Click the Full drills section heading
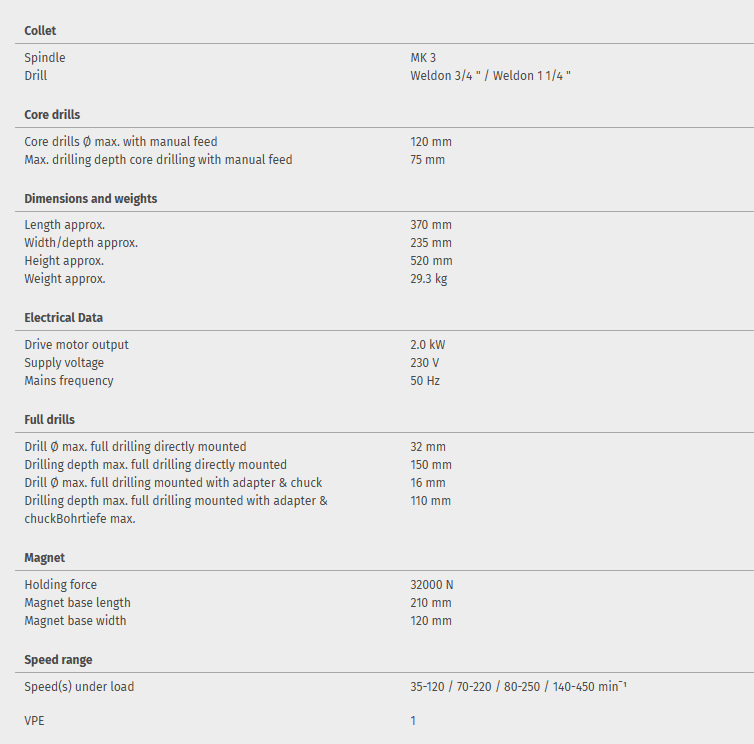 [x=49, y=420]
